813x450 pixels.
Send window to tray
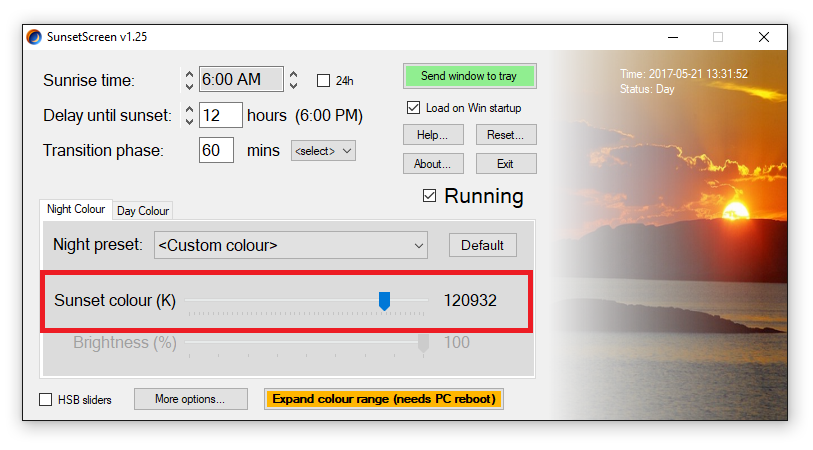point(469,76)
